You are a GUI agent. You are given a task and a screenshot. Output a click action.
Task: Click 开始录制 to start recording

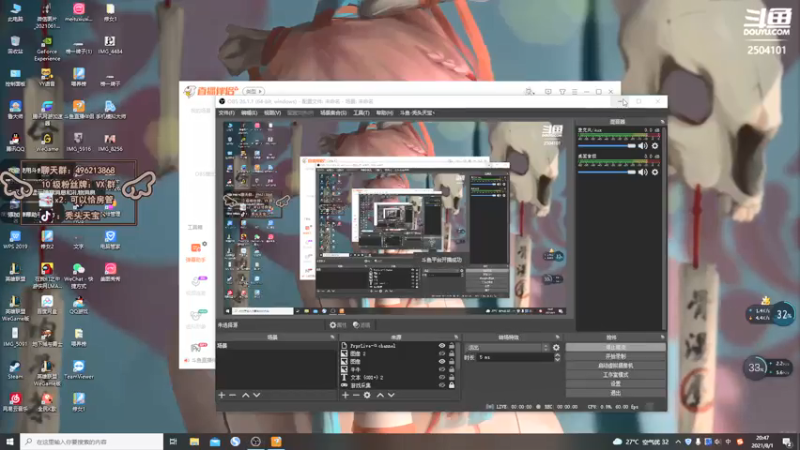tap(615, 356)
